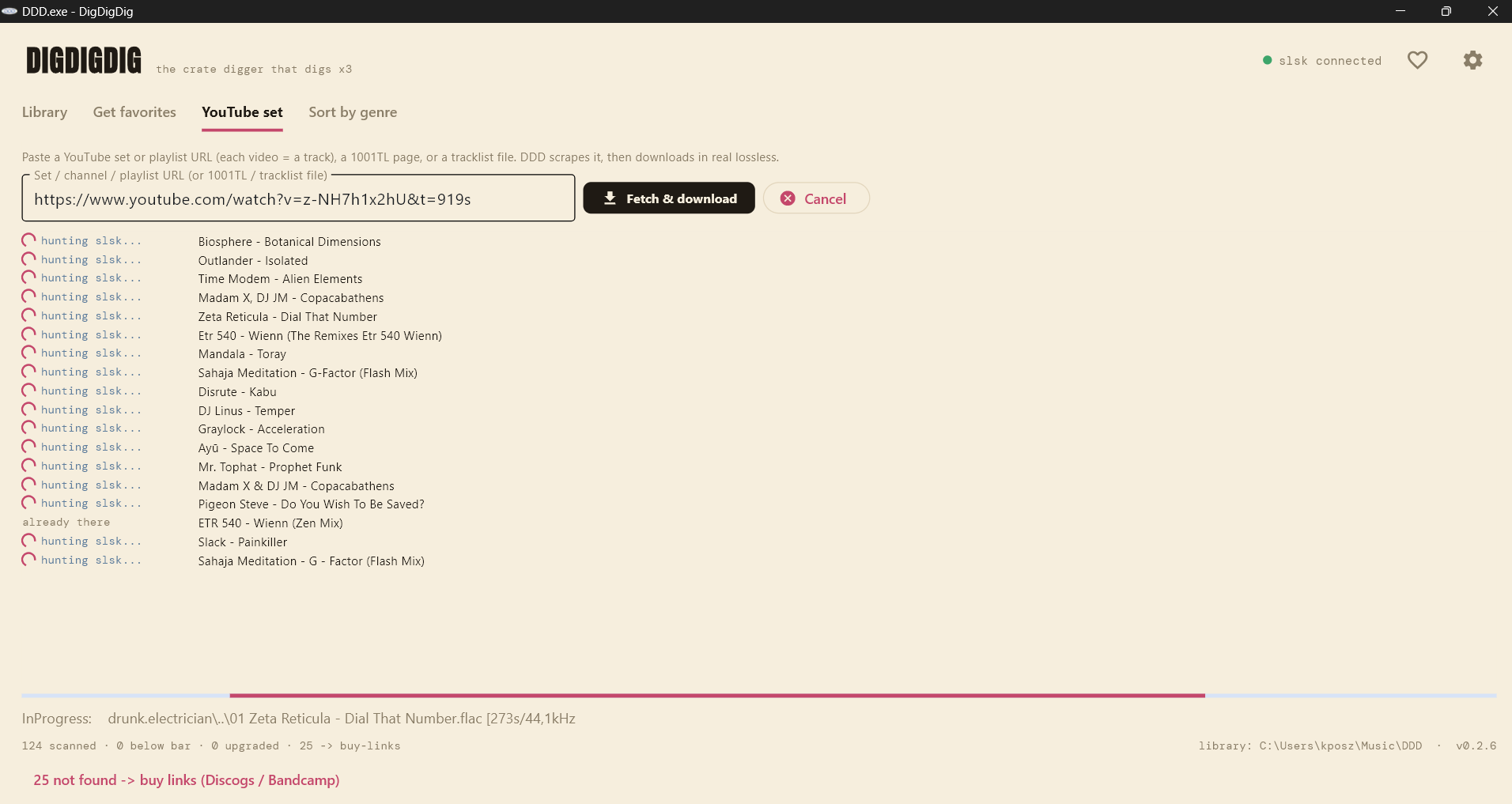
Task: Click spinner beside Graylock - Acceleration
Action: pos(29,428)
